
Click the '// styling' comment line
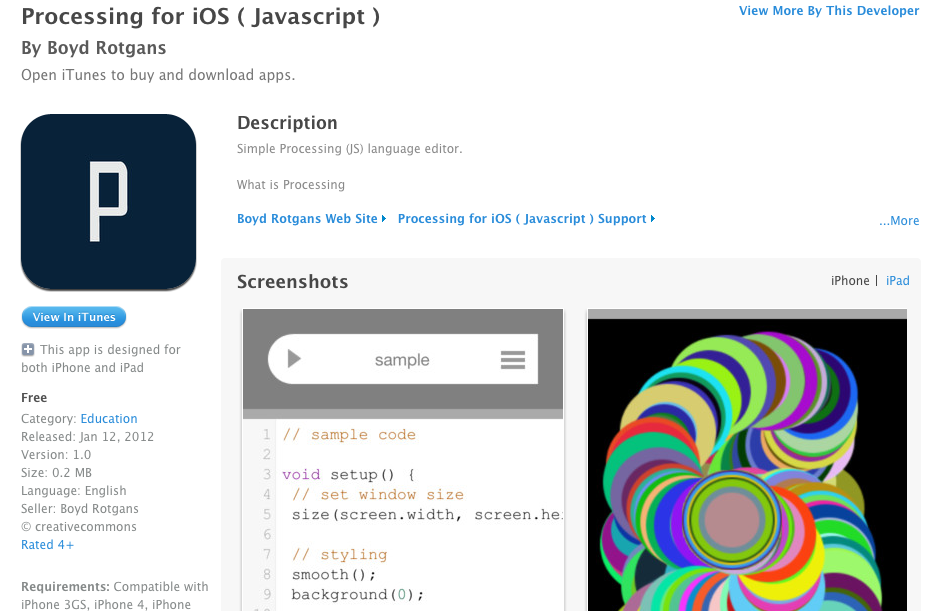[x=340, y=555]
